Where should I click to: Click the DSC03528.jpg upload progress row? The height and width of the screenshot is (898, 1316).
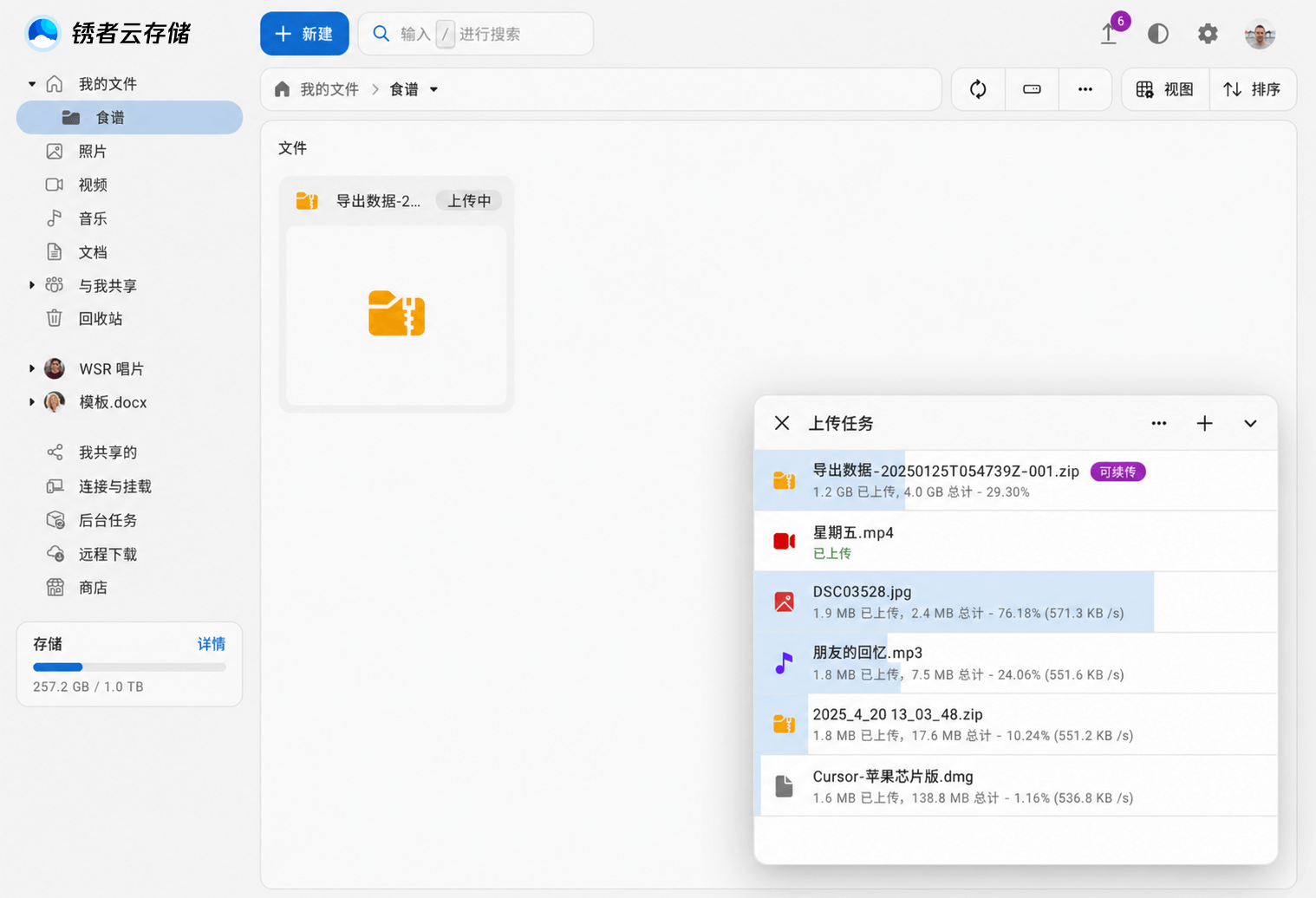(x=1015, y=602)
